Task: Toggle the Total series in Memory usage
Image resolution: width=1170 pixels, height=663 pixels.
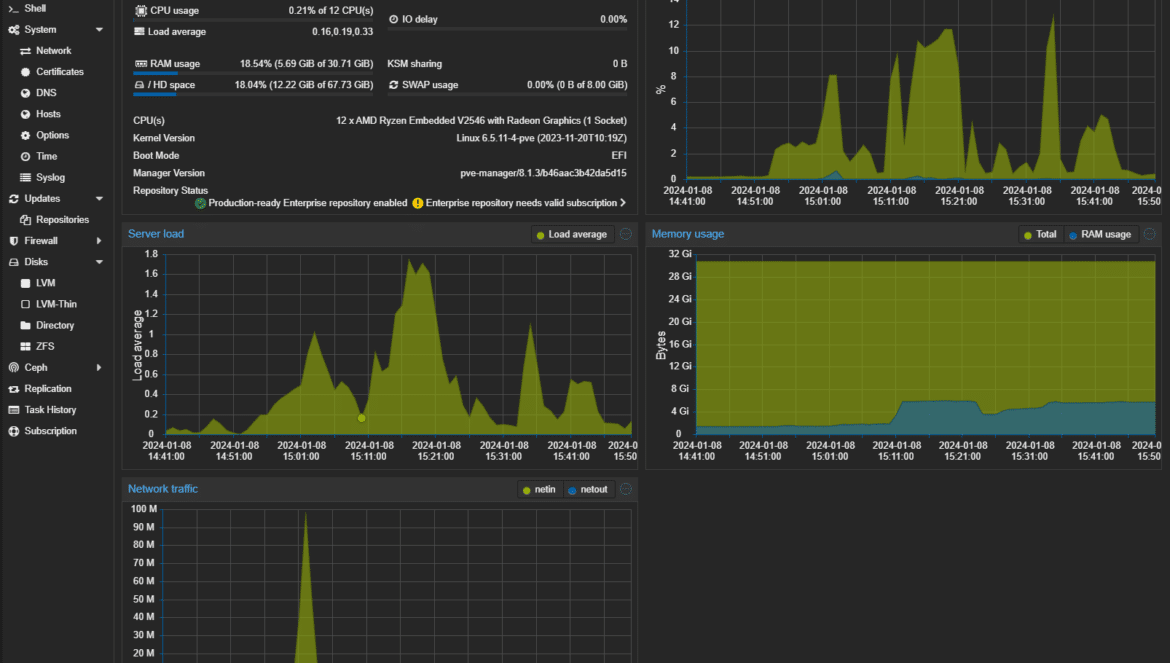Action: pos(1041,235)
